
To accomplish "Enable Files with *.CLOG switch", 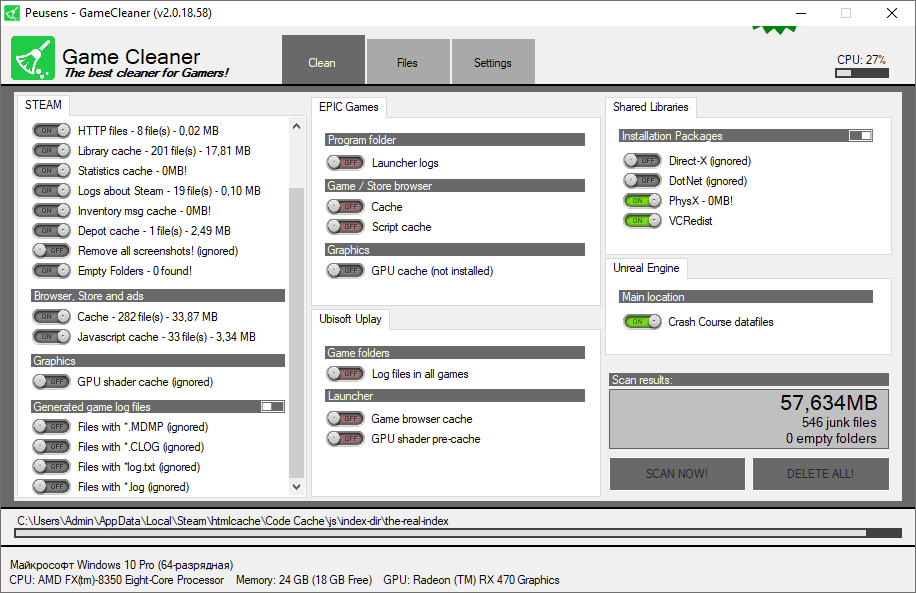I will (x=51, y=446).
